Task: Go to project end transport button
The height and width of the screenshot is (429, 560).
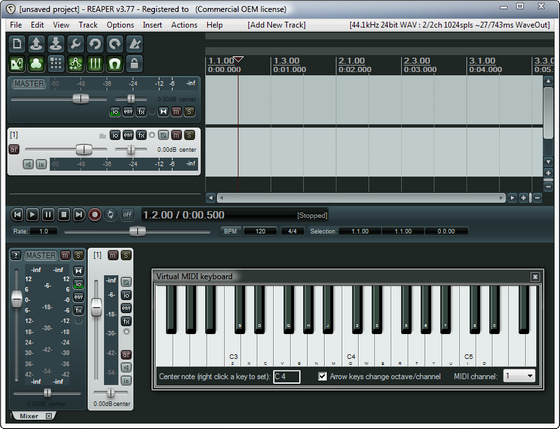Action: tap(79, 215)
